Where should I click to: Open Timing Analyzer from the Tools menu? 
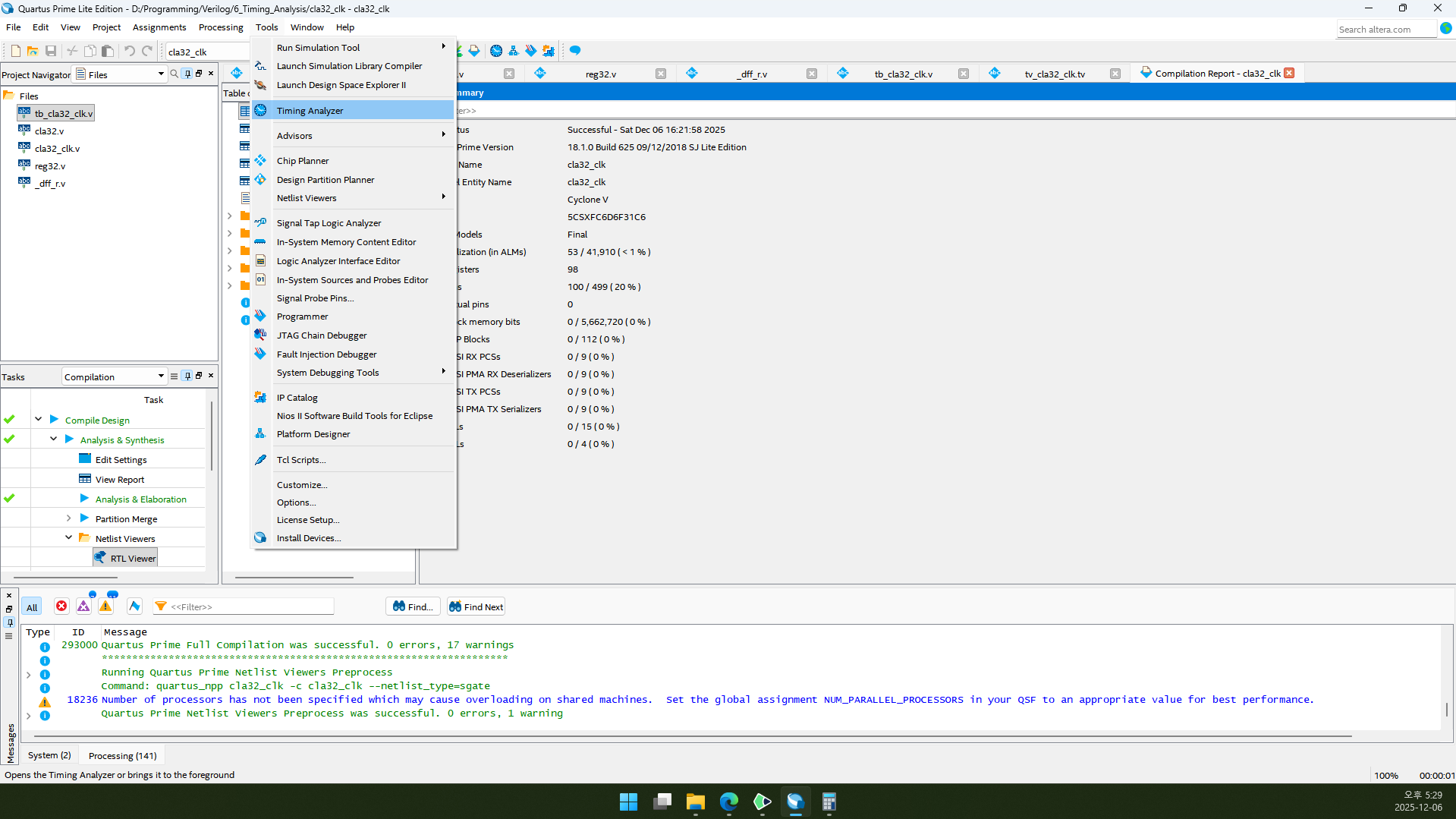310,111
